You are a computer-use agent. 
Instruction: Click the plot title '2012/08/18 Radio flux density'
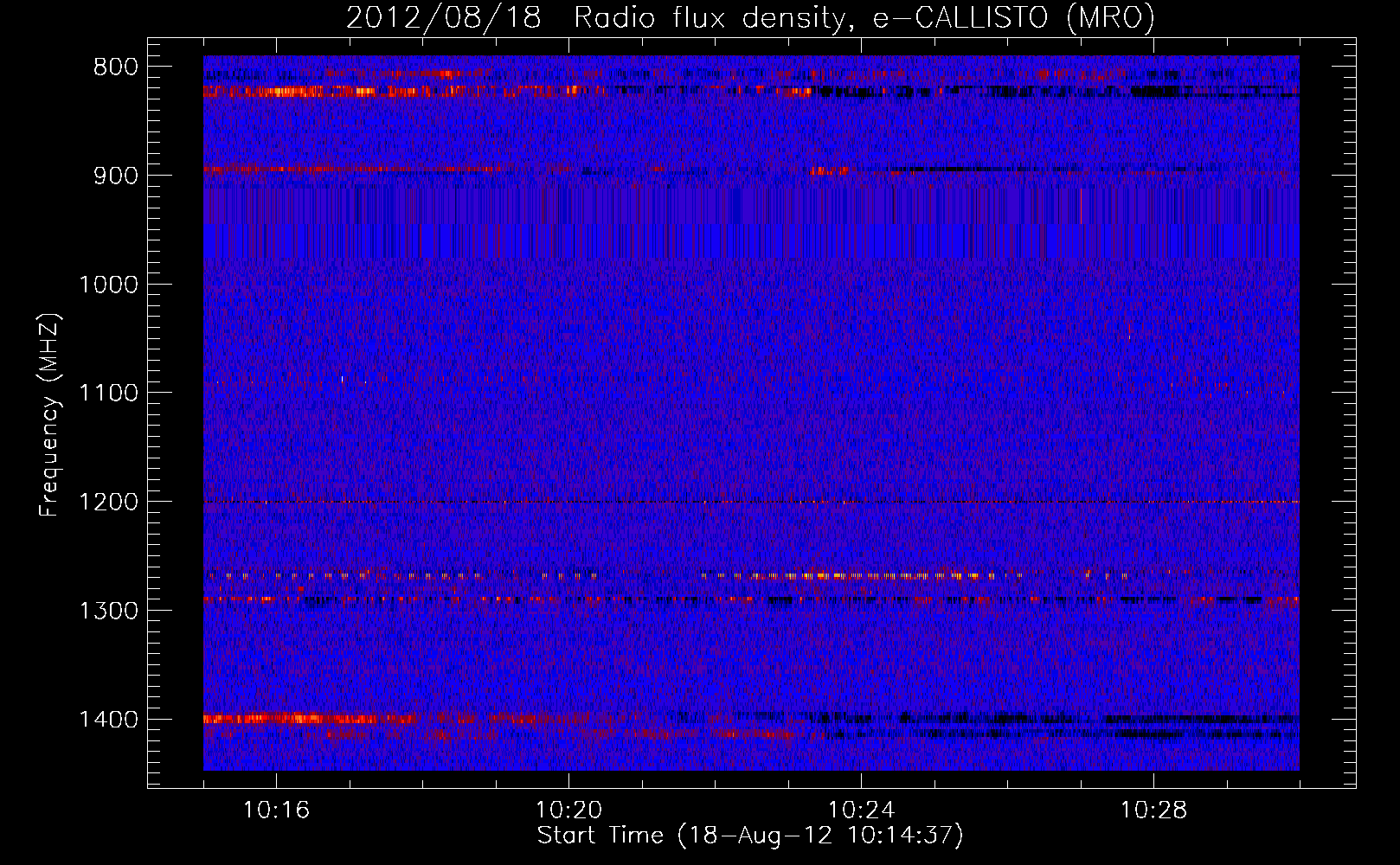(750, 18)
